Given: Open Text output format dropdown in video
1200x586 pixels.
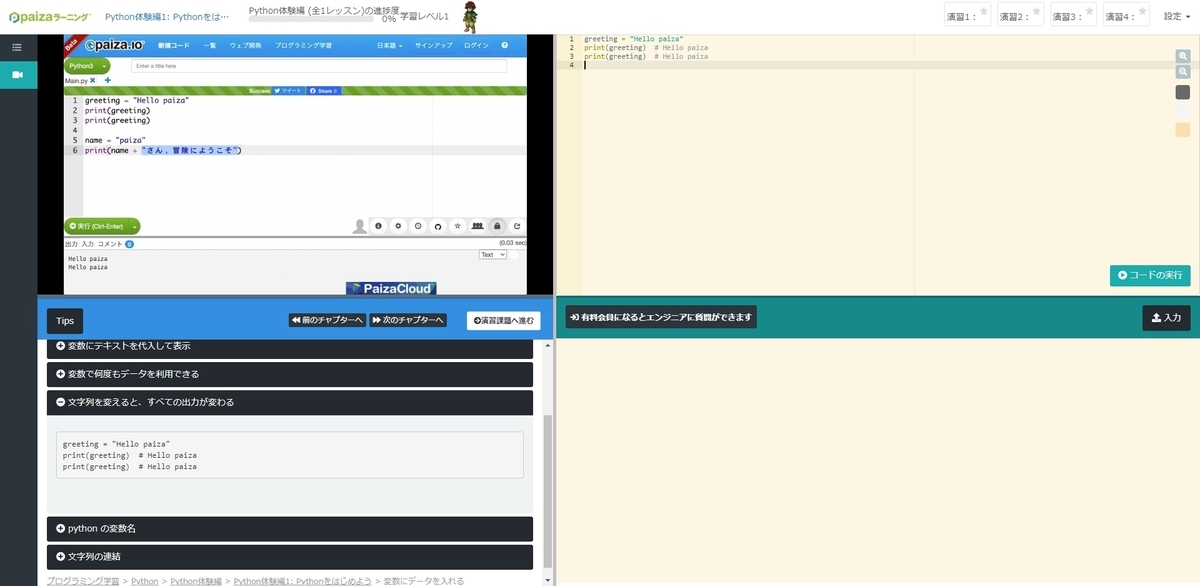Looking at the screenshot, I should [493, 254].
